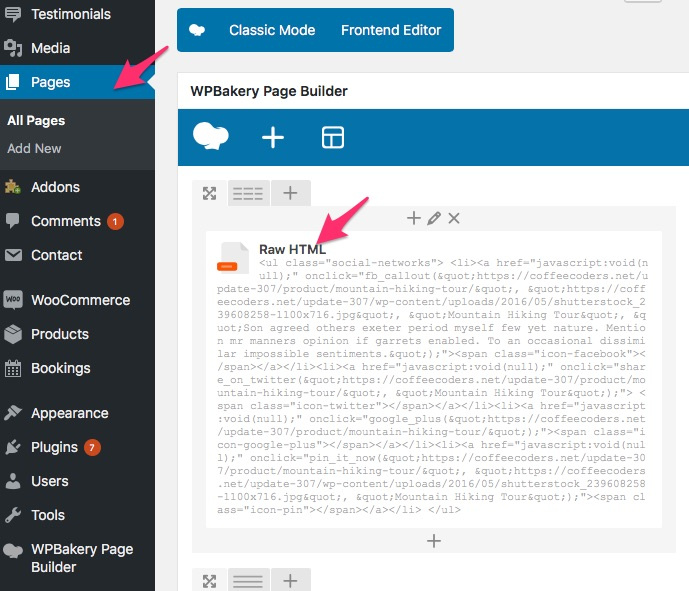Append element with plus below Raw HTML
Screen dimensions: 689x591
click(434, 541)
